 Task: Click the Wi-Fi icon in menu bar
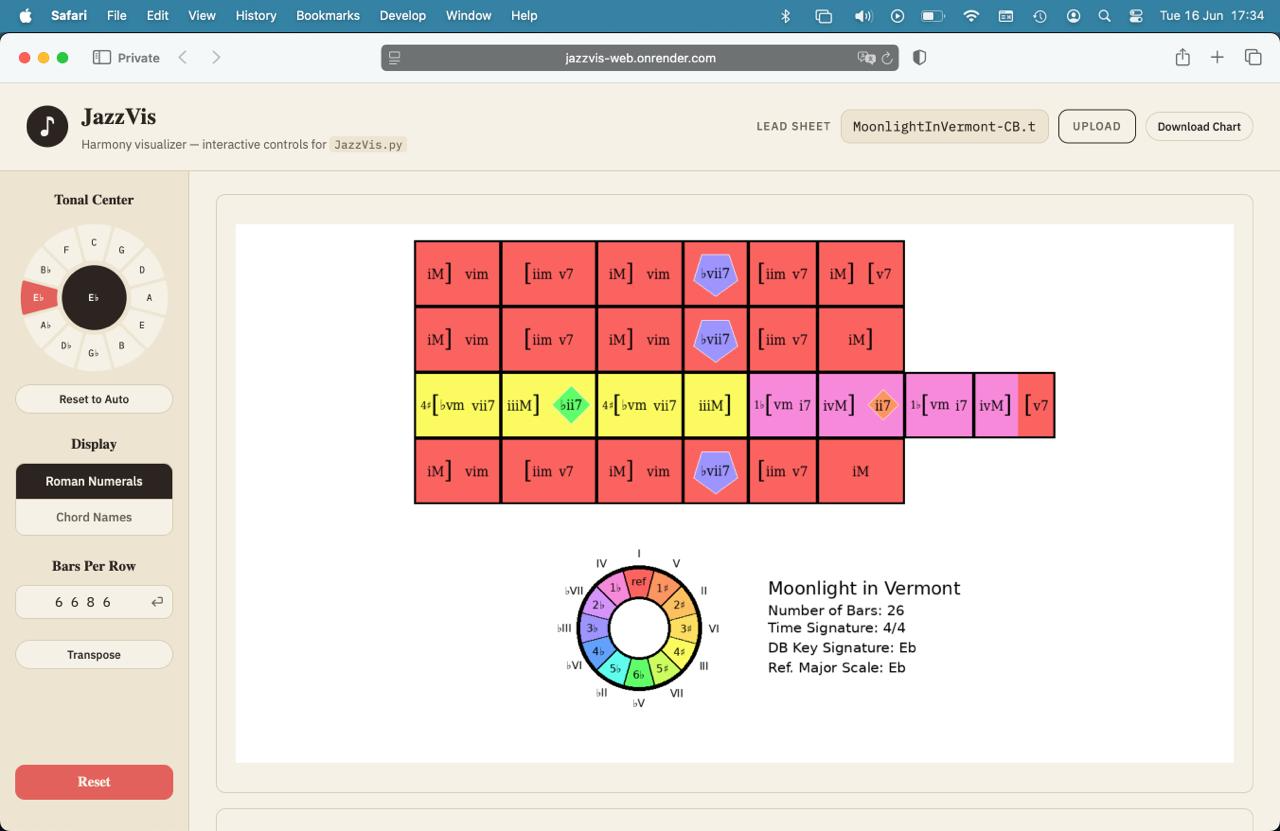click(x=971, y=16)
